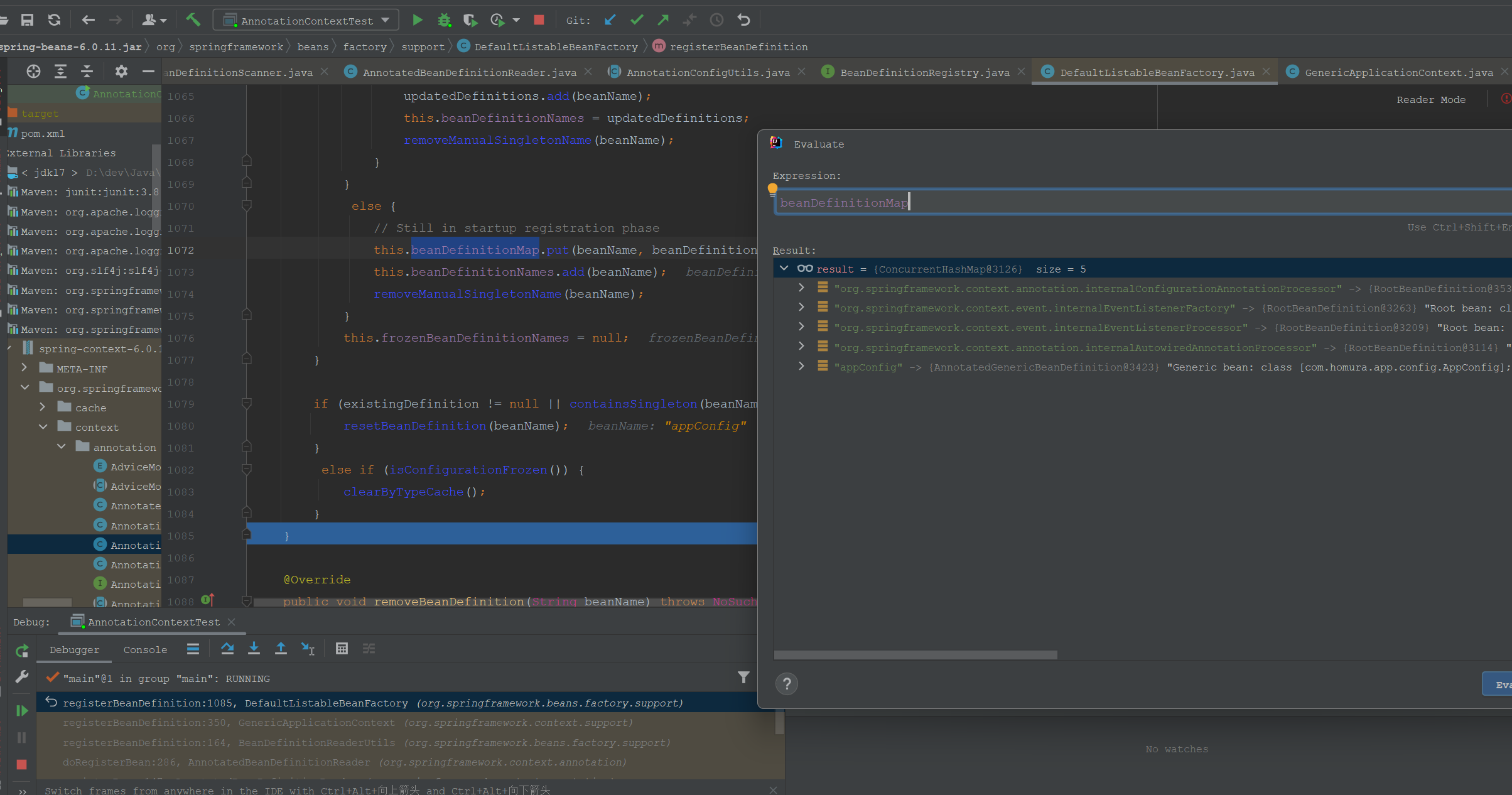Viewport: 1512px width, 795px height.
Task: Stop the debug session red square
Action: (22, 764)
